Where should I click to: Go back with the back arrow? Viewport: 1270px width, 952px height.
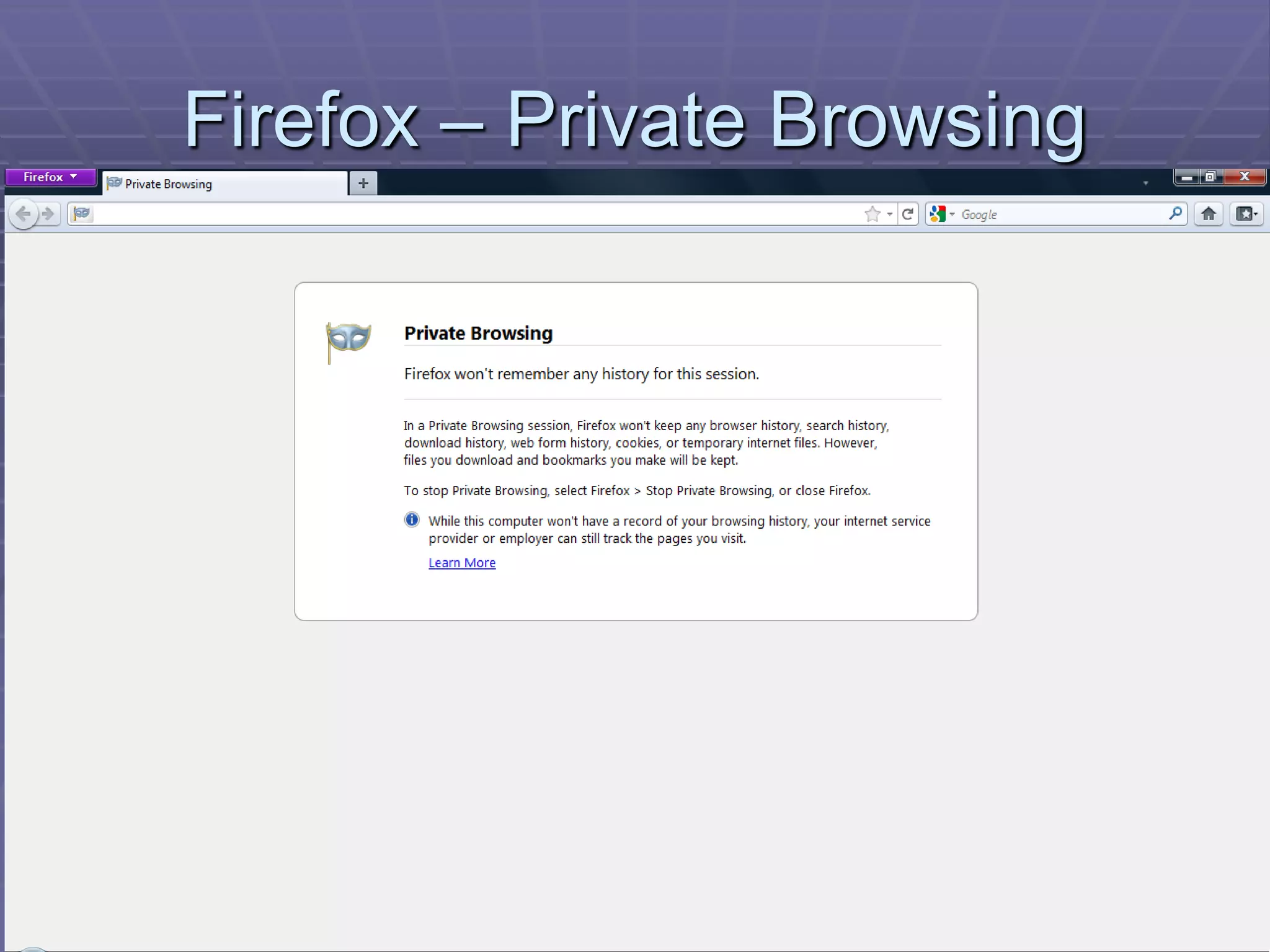23,214
